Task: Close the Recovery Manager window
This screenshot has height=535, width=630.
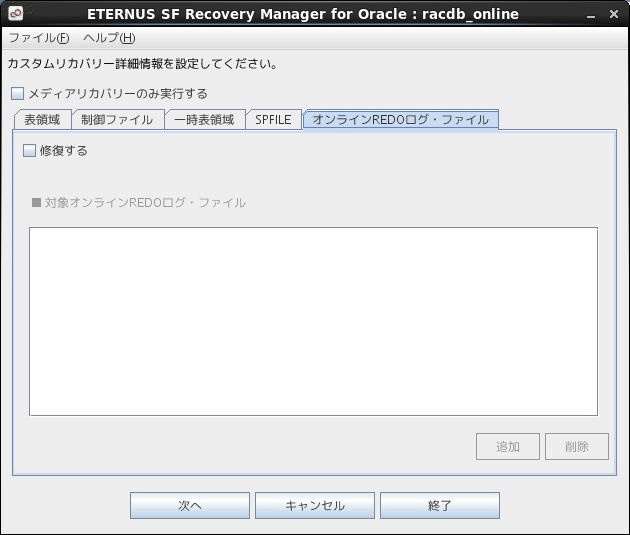Action: click(x=614, y=14)
